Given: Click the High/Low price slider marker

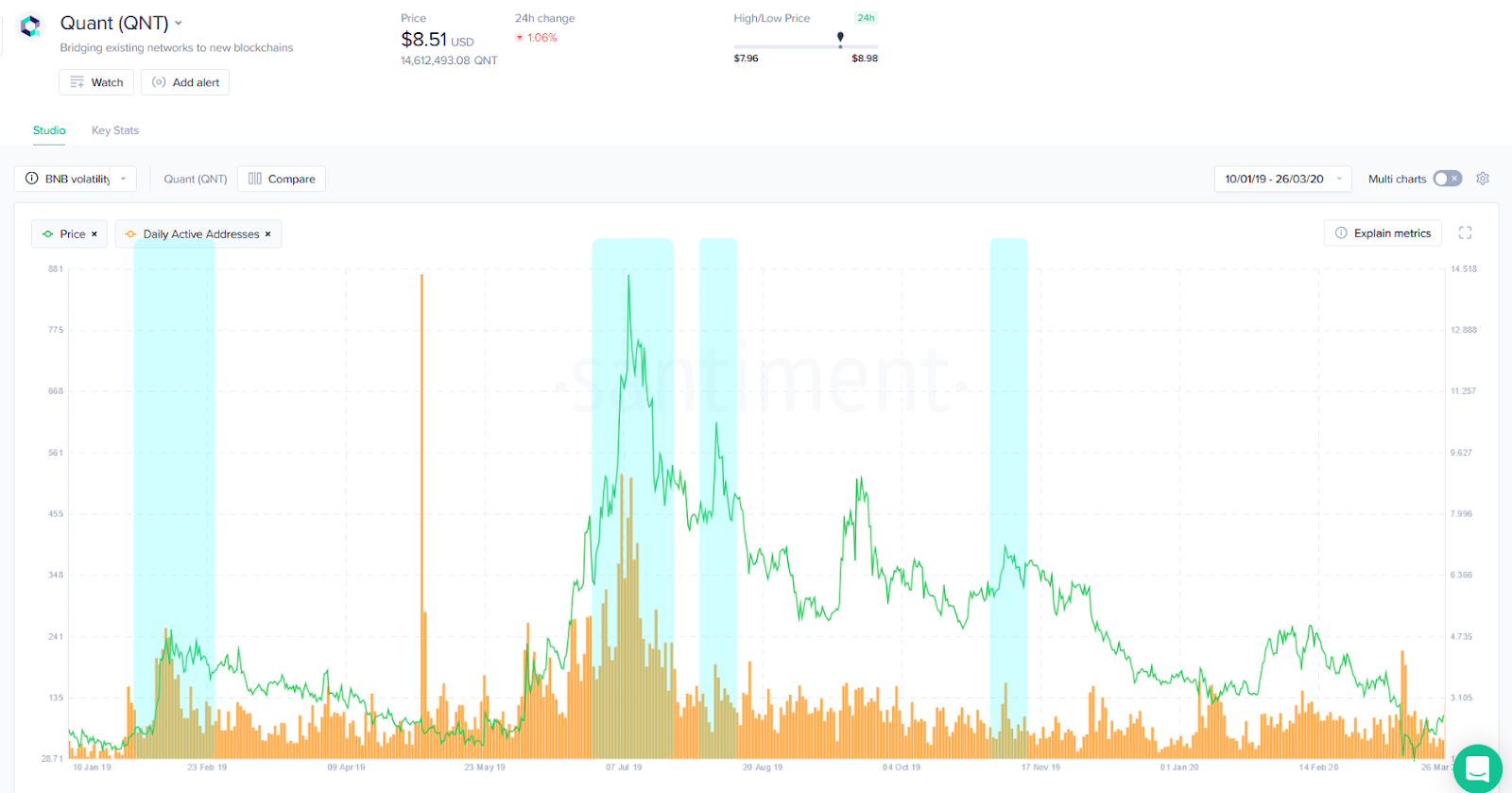Looking at the screenshot, I should pyautogui.click(x=840, y=39).
